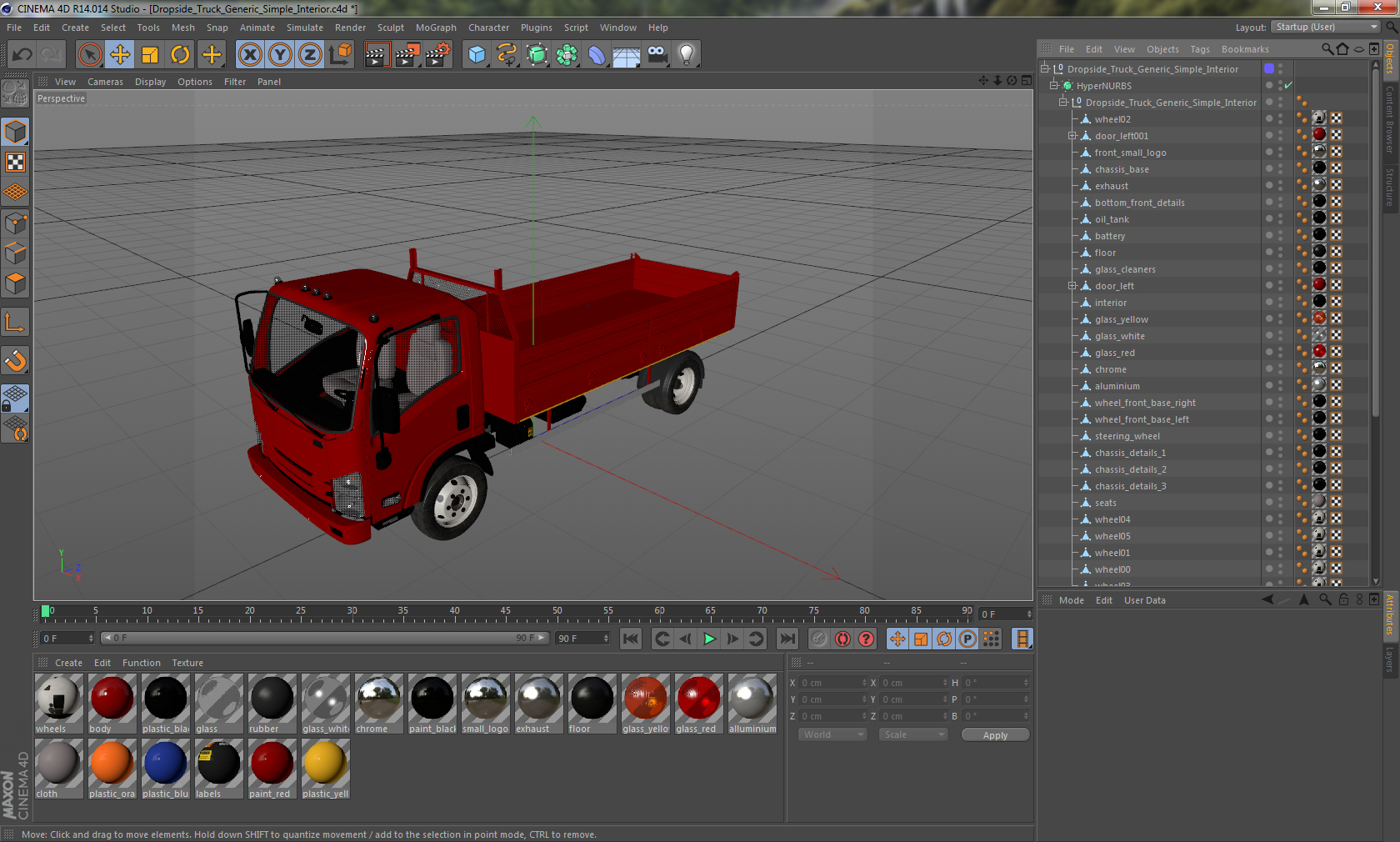This screenshot has width=1400, height=842.
Task: Jump to start of animation
Action: point(631,639)
